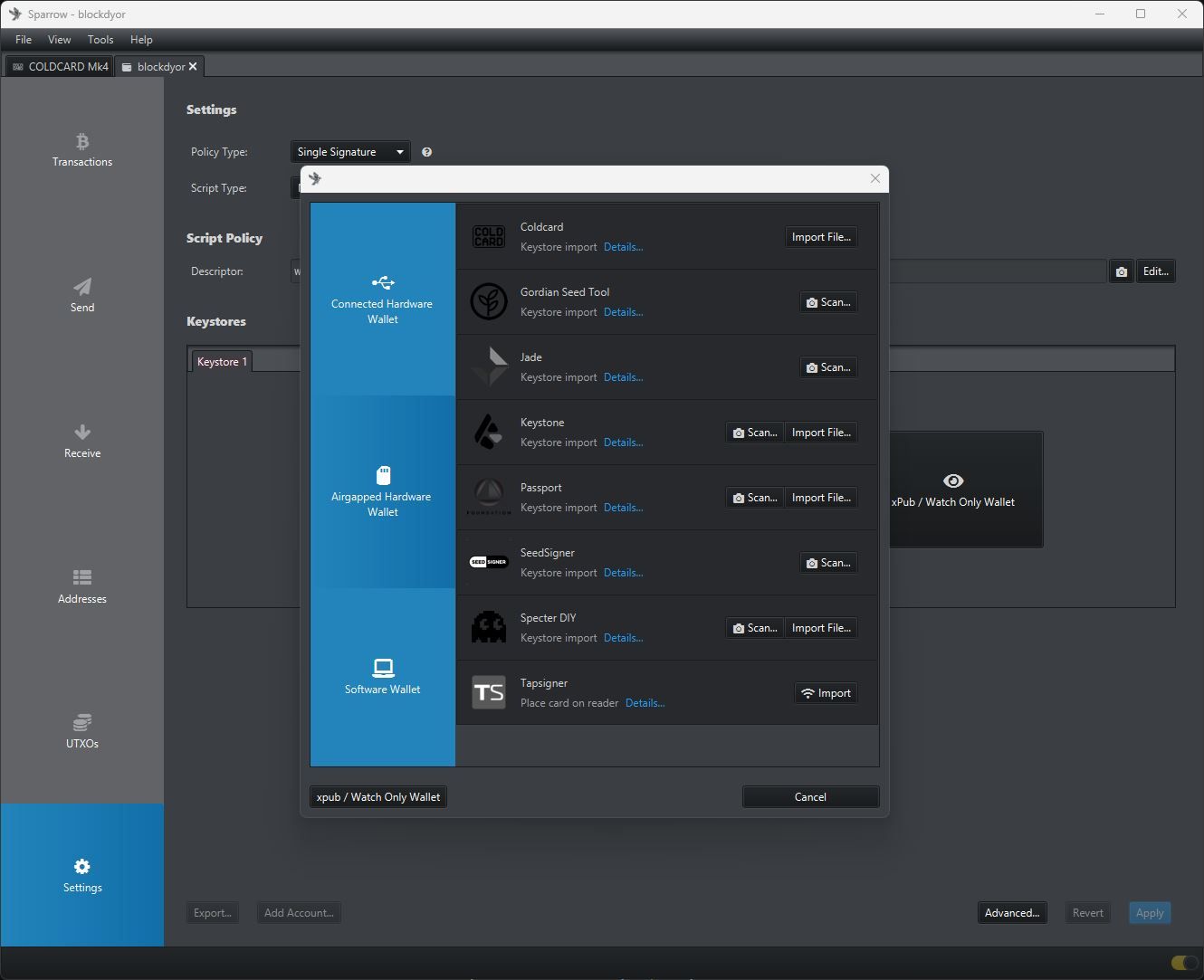Open the Send sidebar section

pos(82,296)
